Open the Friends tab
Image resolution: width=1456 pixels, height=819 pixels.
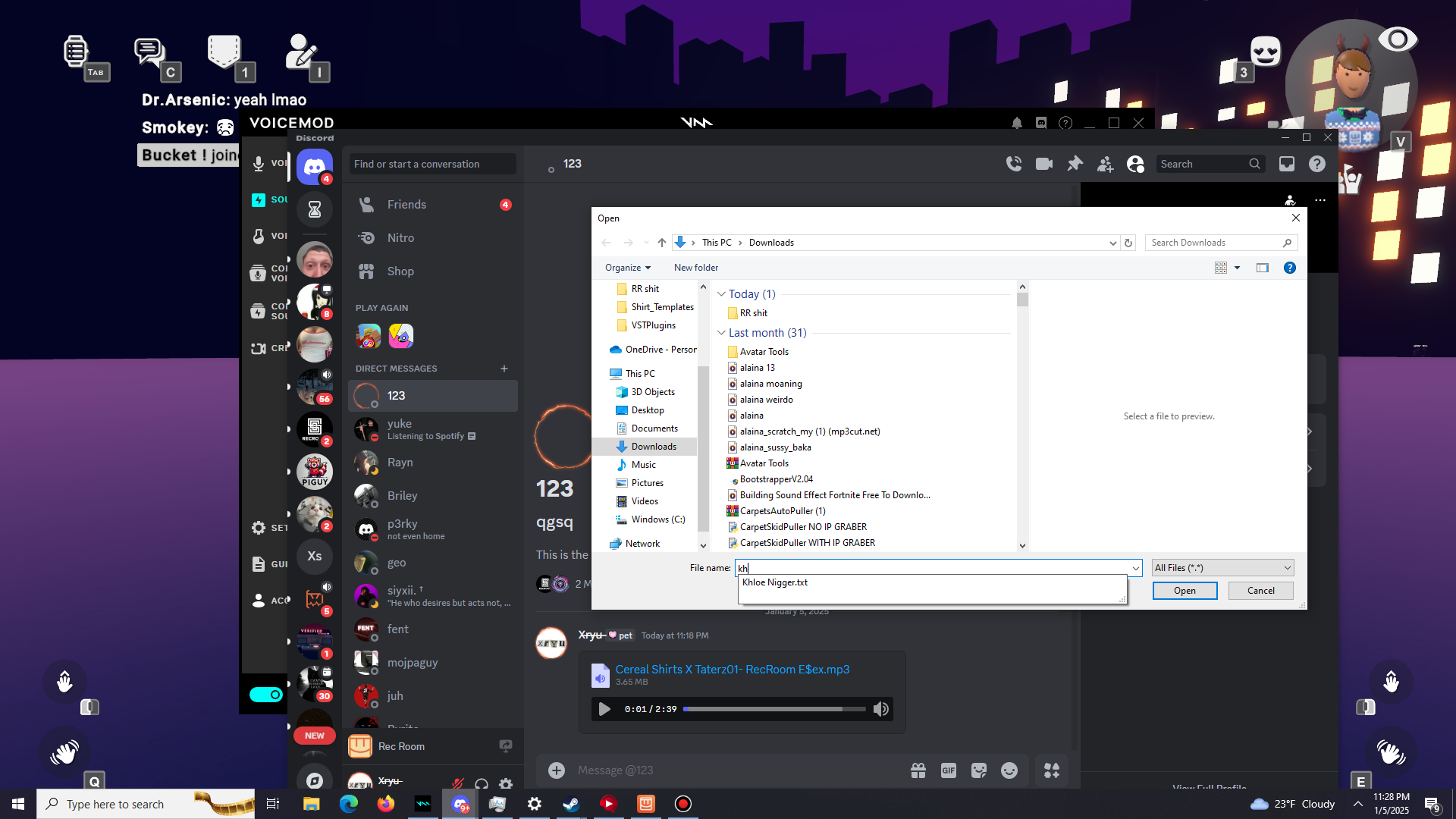click(406, 205)
